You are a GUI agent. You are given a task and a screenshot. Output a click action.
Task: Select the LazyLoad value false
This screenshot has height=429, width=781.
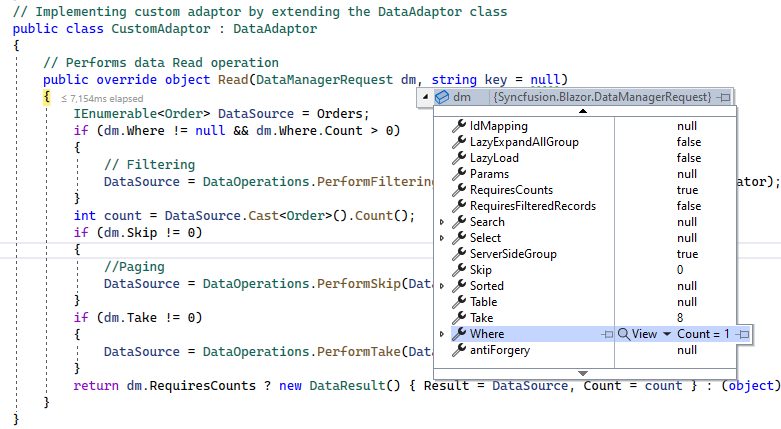[x=689, y=158]
